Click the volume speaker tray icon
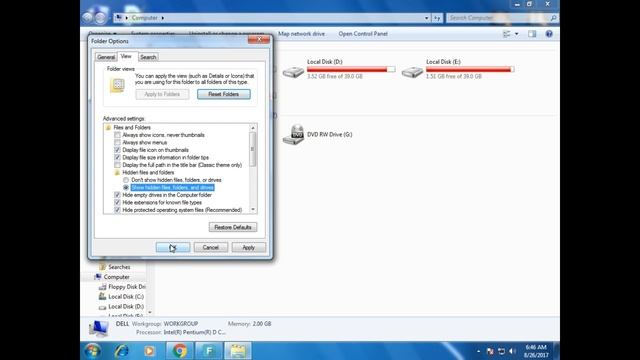640x360 pixels. (512, 351)
